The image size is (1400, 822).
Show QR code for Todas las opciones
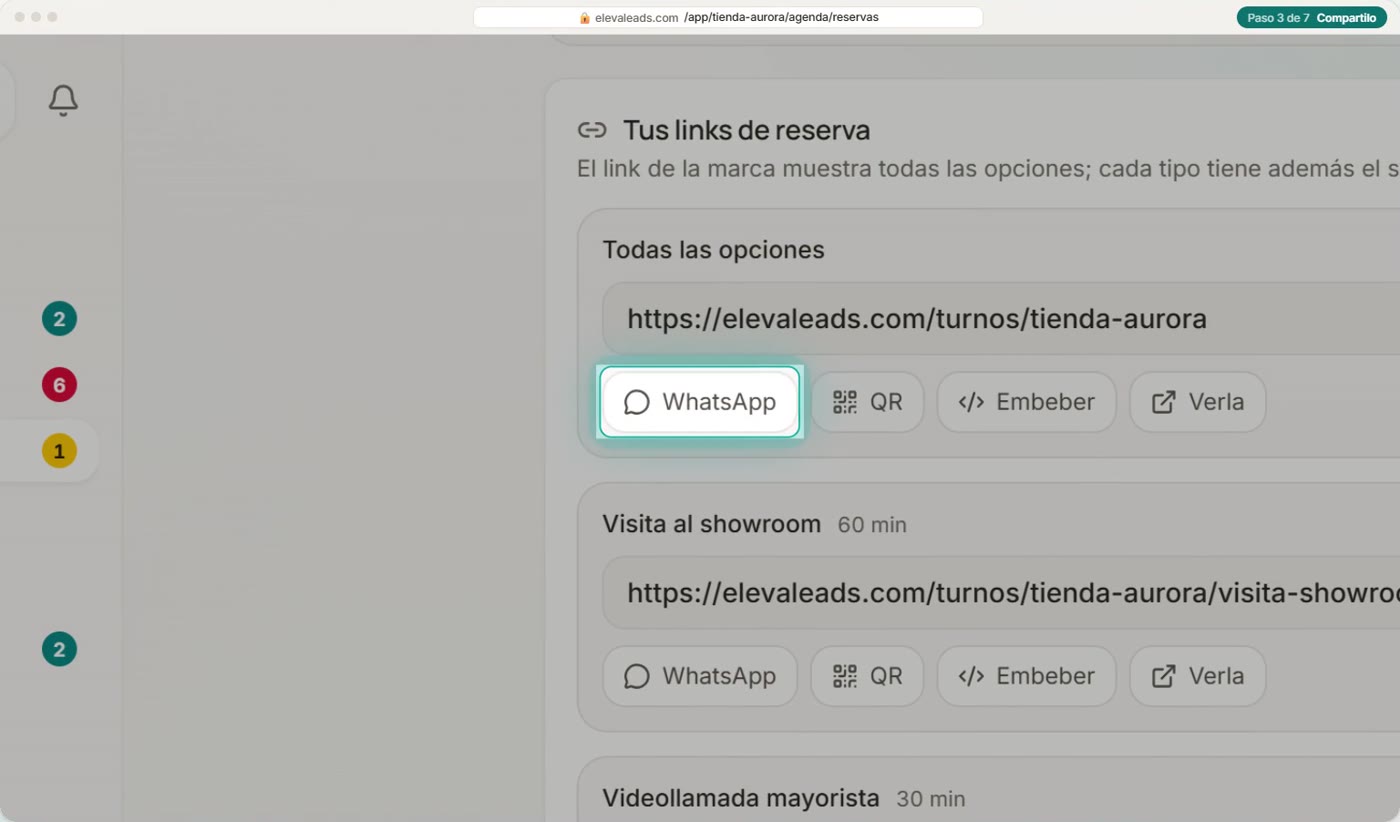pyautogui.click(x=867, y=402)
